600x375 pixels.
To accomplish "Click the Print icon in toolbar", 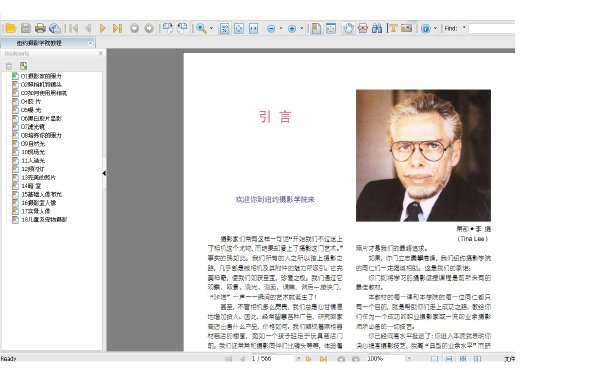I will [x=40, y=28].
